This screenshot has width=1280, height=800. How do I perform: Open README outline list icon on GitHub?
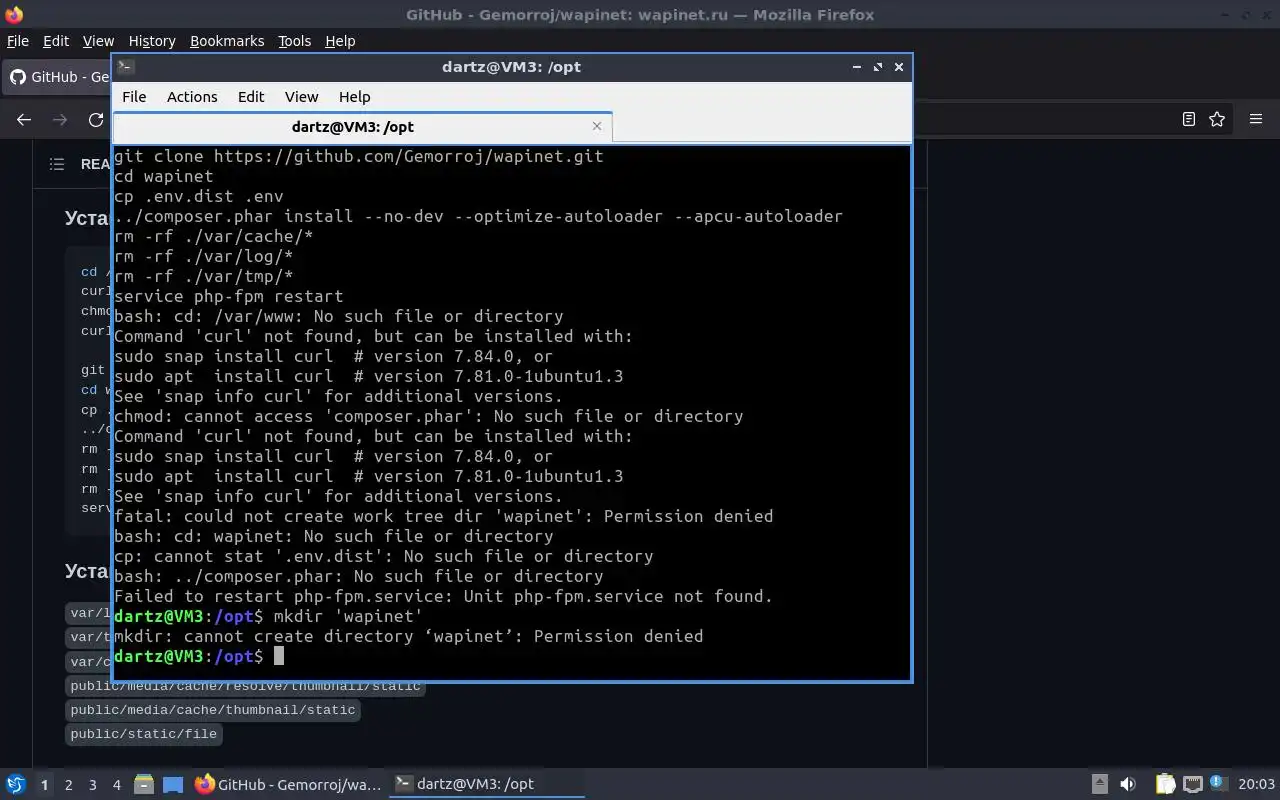point(57,164)
